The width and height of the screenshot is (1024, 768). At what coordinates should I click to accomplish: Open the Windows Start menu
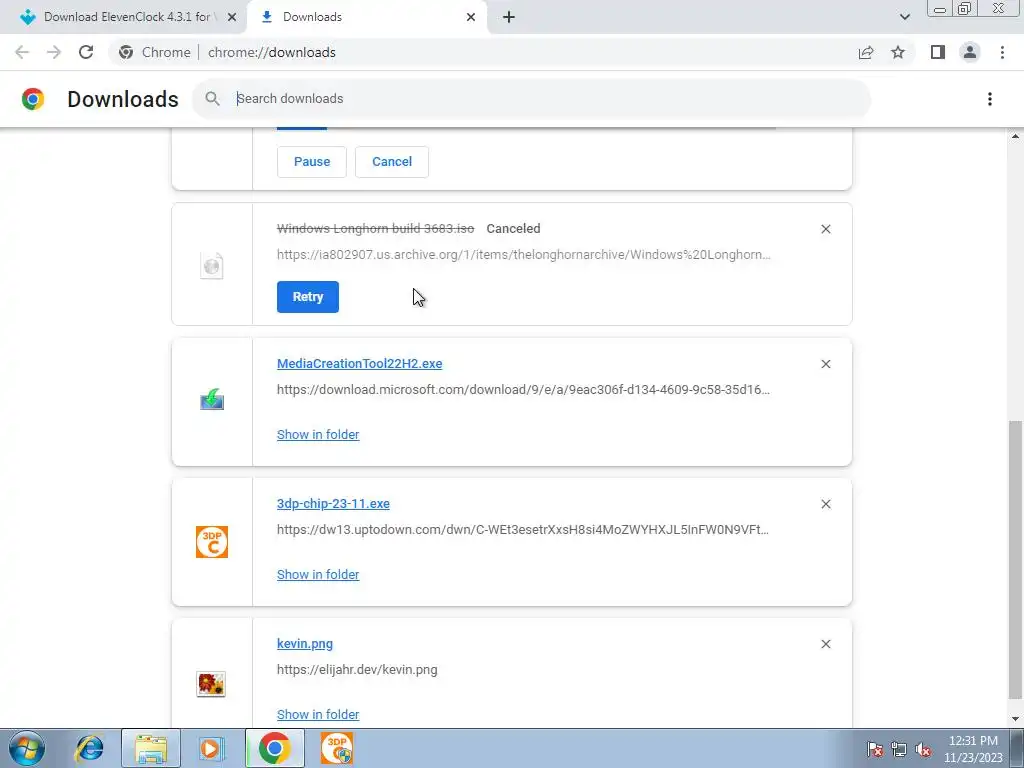[27, 748]
